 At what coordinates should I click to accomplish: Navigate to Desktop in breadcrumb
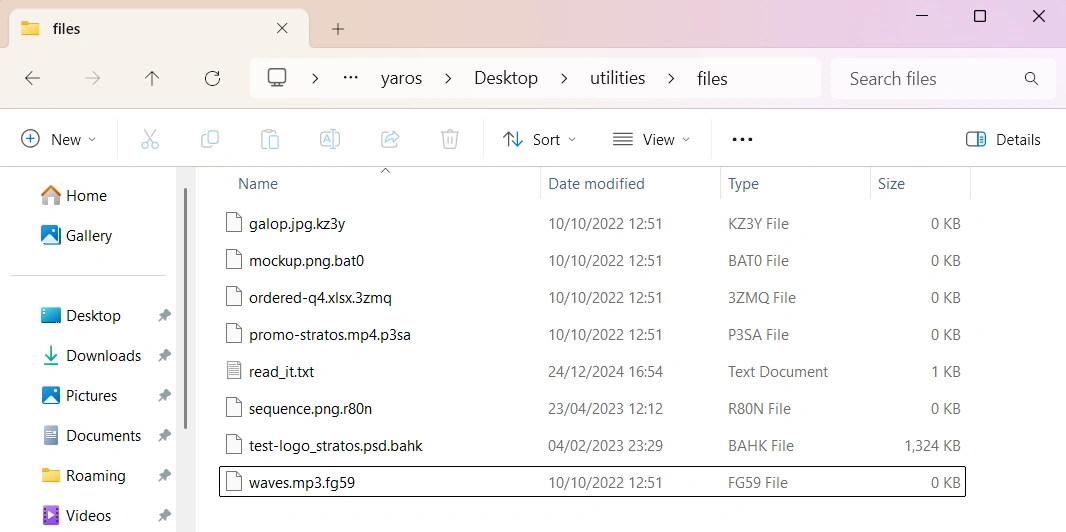coord(506,78)
